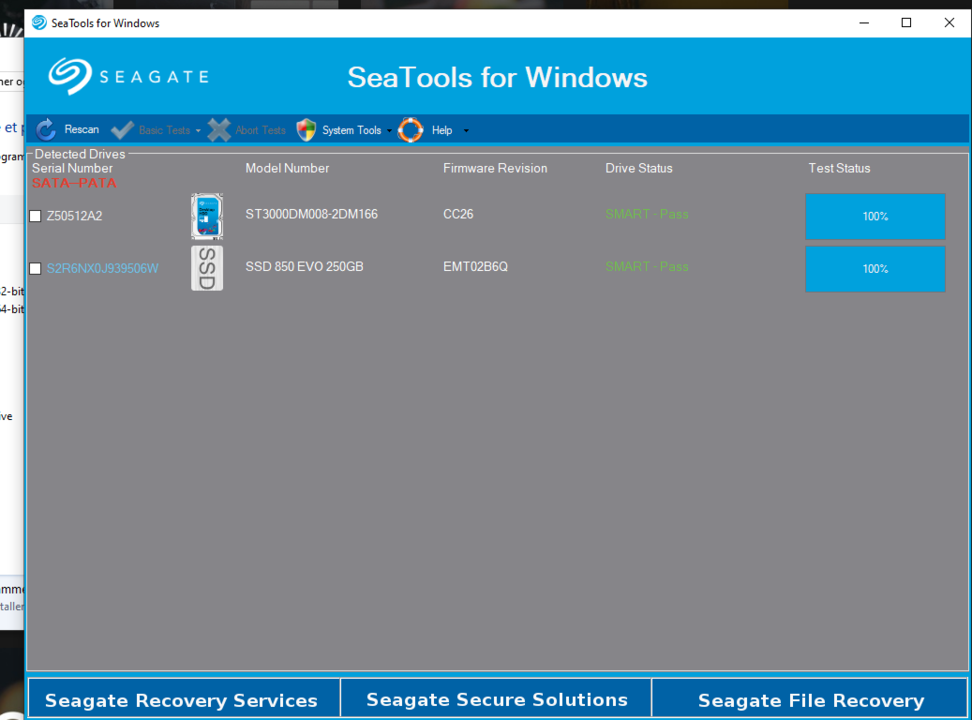
Task: Tick the checkbox for drive Z50512A2
Action: [x=35, y=216]
